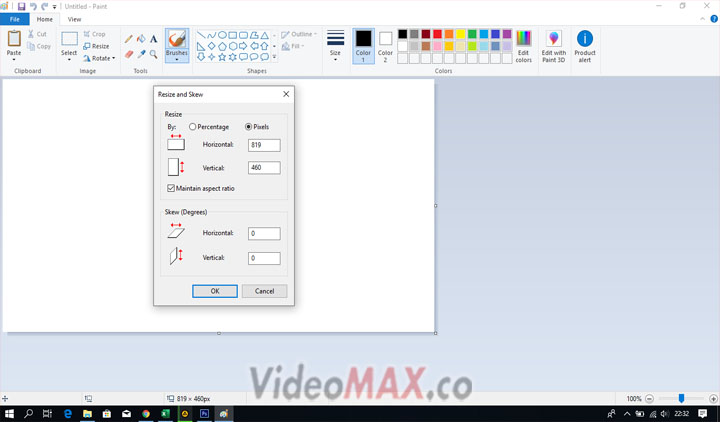Open the Size line thickness dropdown
The image size is (720, 422).
pos(335,46)
